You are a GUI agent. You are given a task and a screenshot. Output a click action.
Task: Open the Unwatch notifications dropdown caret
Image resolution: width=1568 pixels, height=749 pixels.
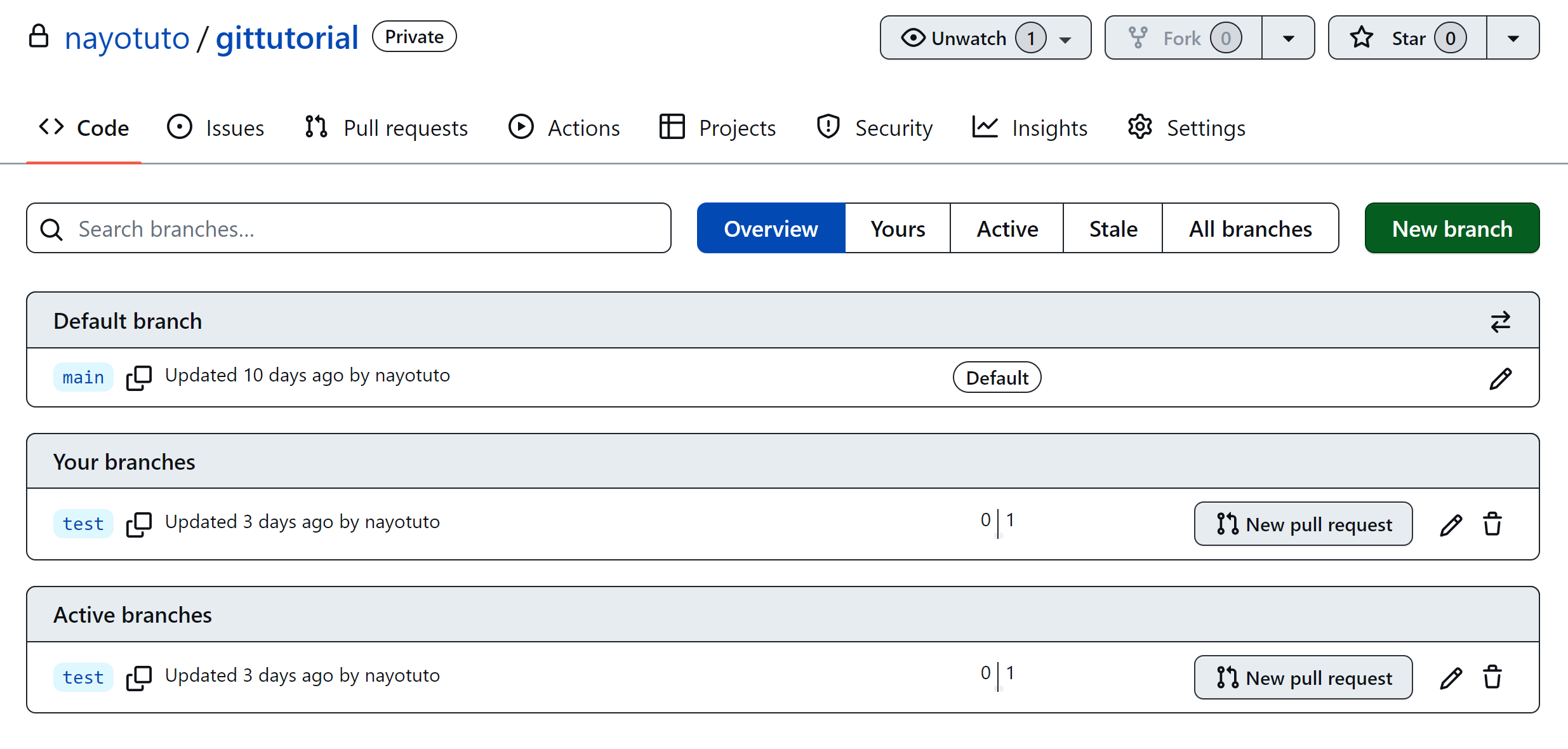point(1065,39)
